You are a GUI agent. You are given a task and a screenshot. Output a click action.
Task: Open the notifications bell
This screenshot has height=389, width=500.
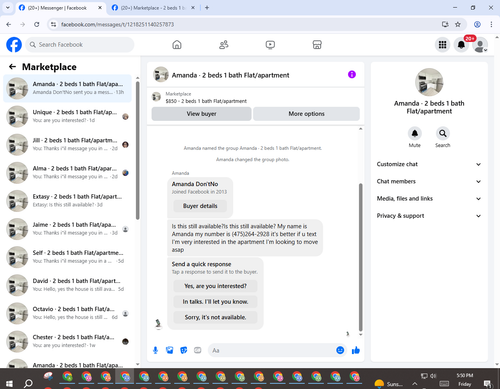pos(461,45)
